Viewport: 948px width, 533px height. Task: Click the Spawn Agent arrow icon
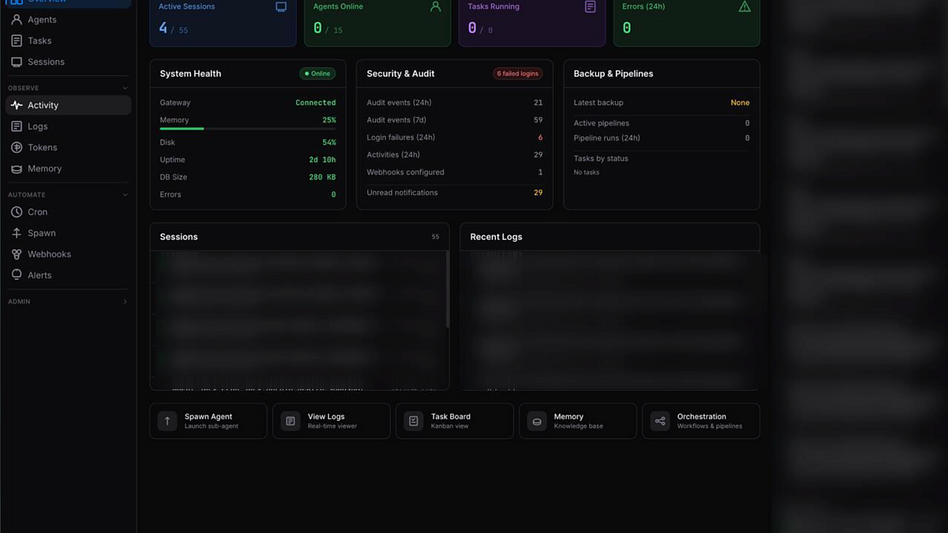coord(167,421)
